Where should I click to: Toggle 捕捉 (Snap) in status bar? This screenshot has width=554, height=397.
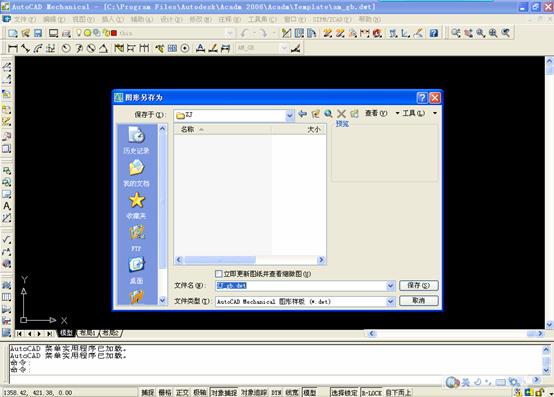(x=148, y=392)
